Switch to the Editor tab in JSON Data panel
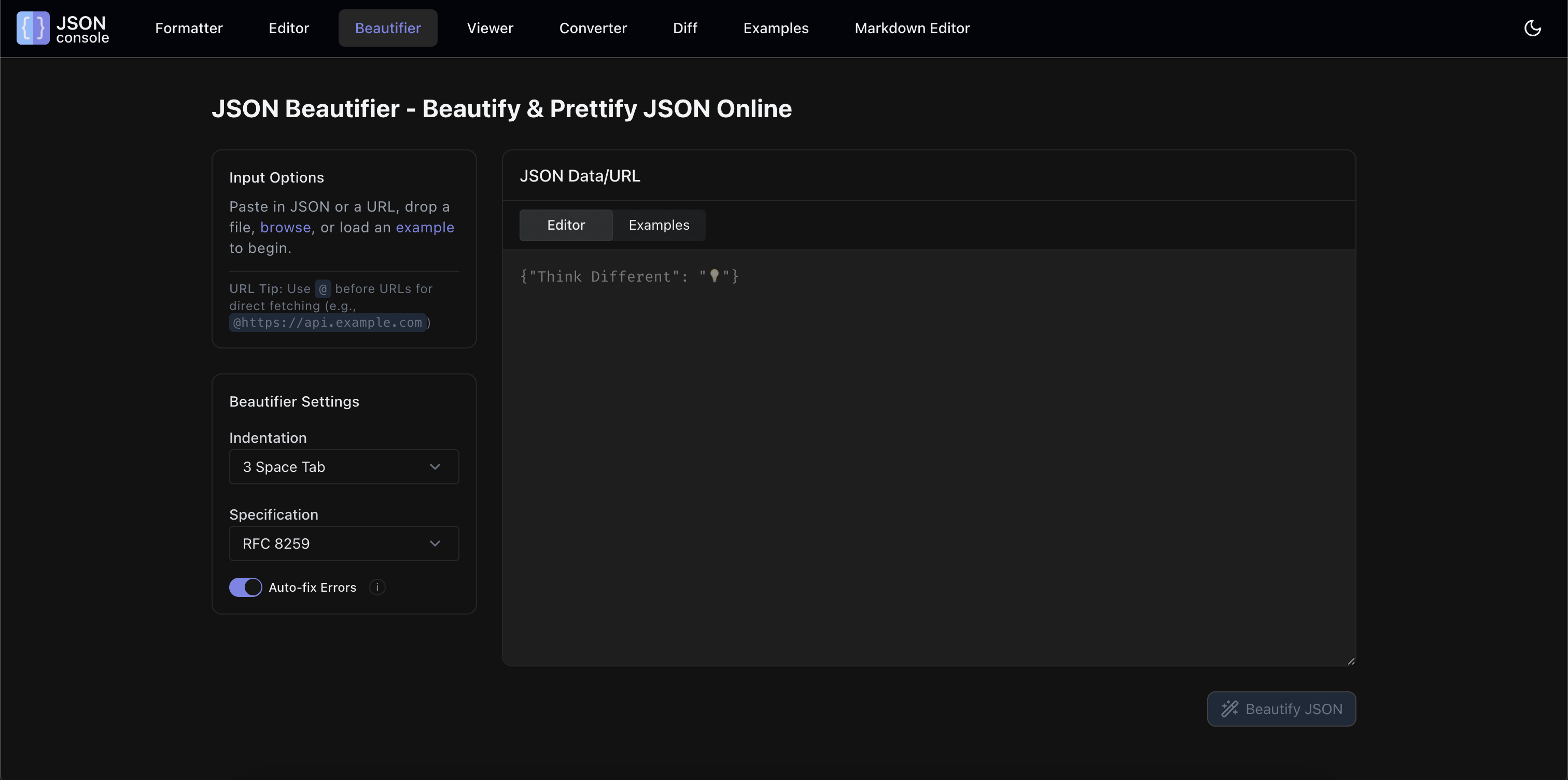 click(x=566, y=225)
